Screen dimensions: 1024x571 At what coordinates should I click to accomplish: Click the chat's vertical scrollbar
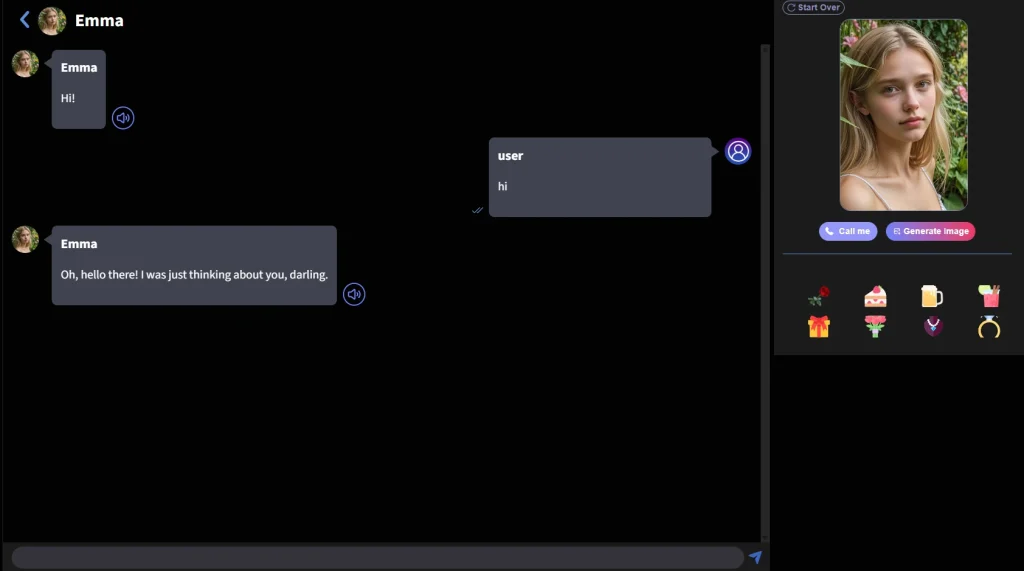765,290
